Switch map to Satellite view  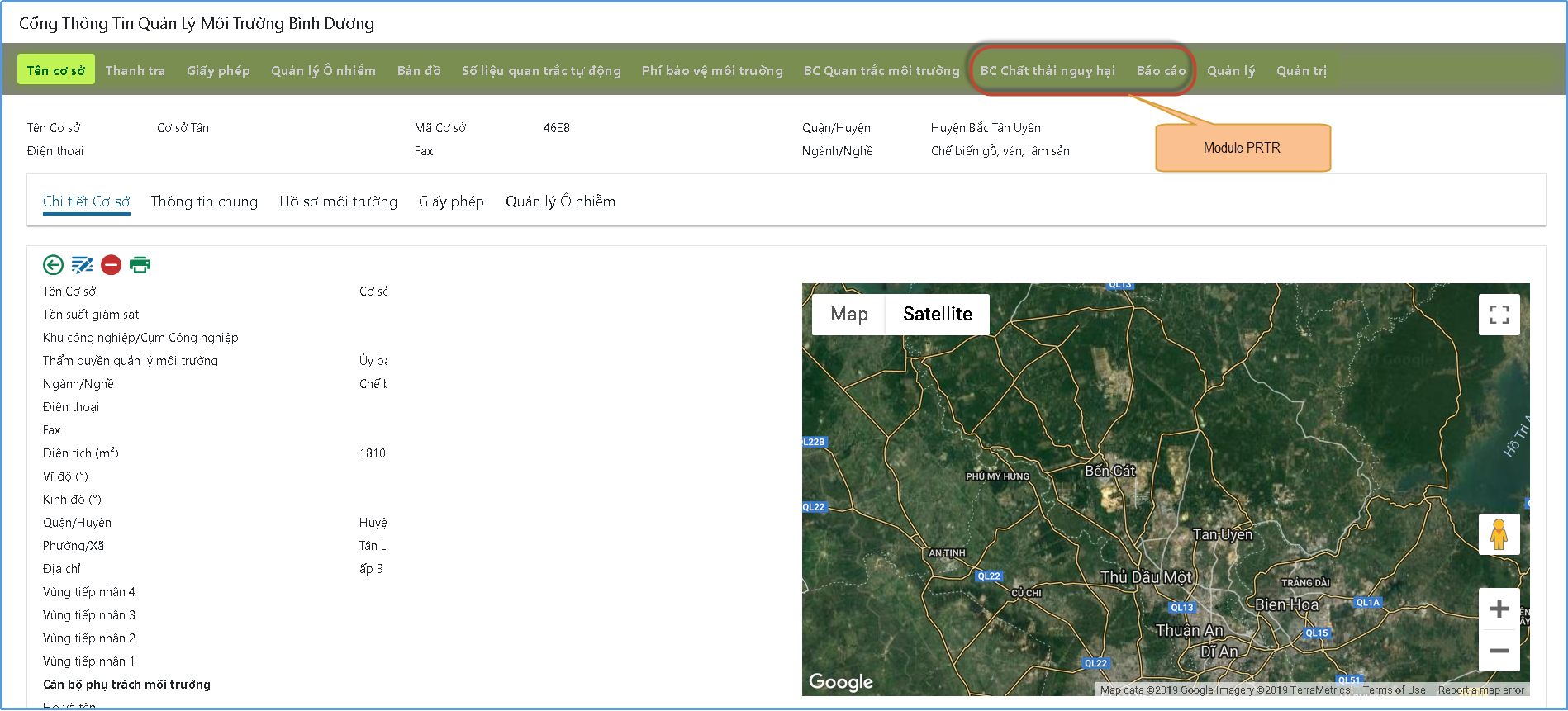937,315
